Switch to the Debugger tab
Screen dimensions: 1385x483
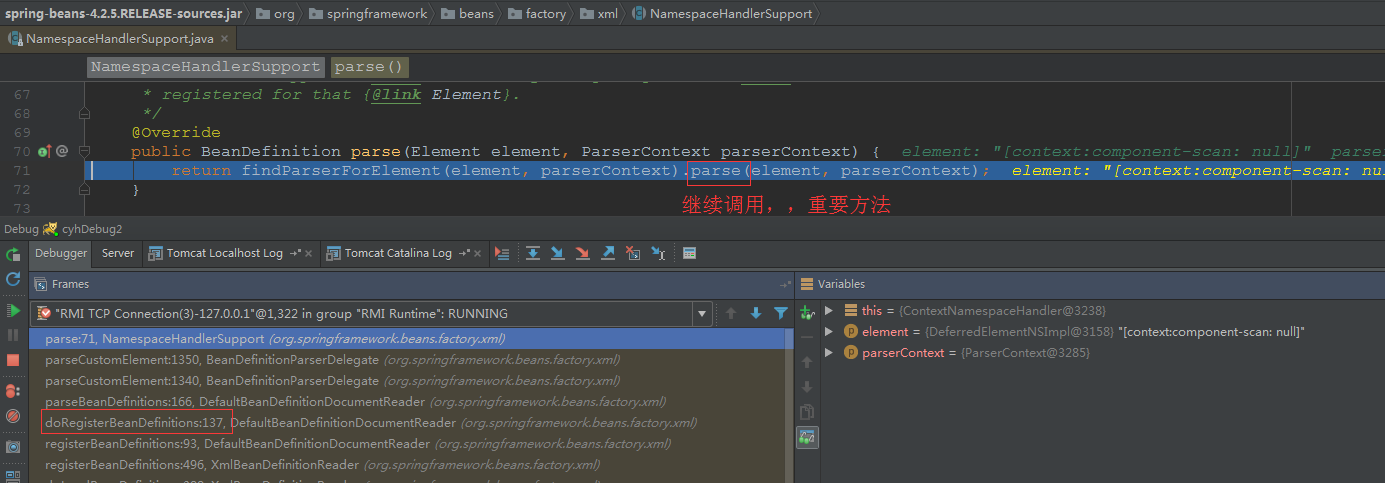click(x=62, y=253)
